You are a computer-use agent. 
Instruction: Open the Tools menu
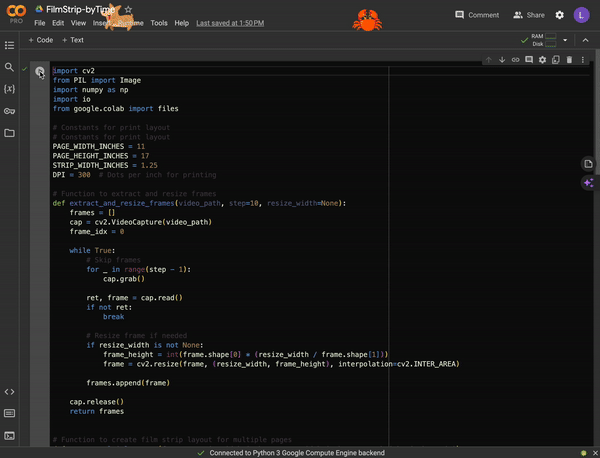[x=159, y=22]
